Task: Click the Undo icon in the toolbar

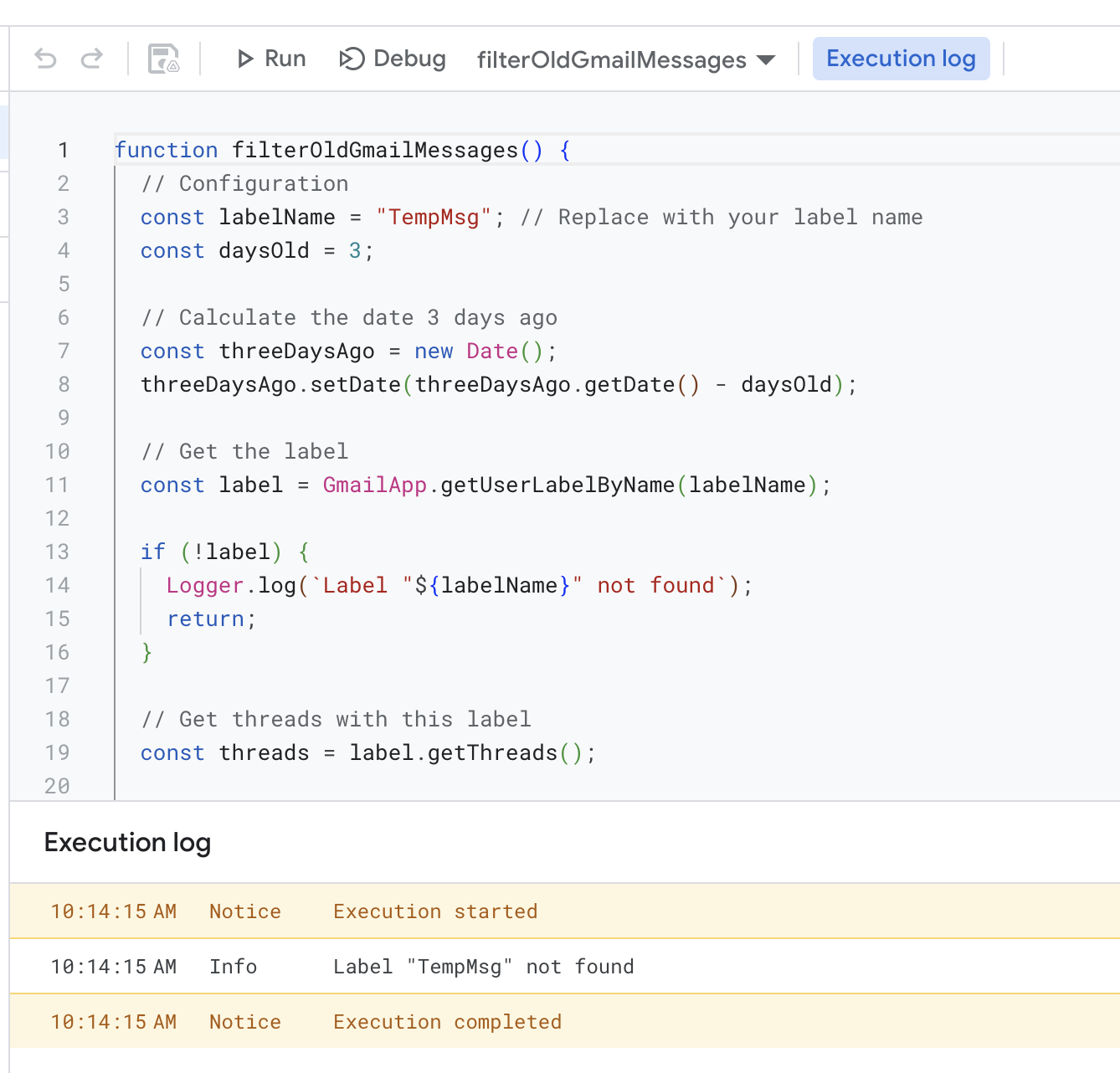Action: 44,59
